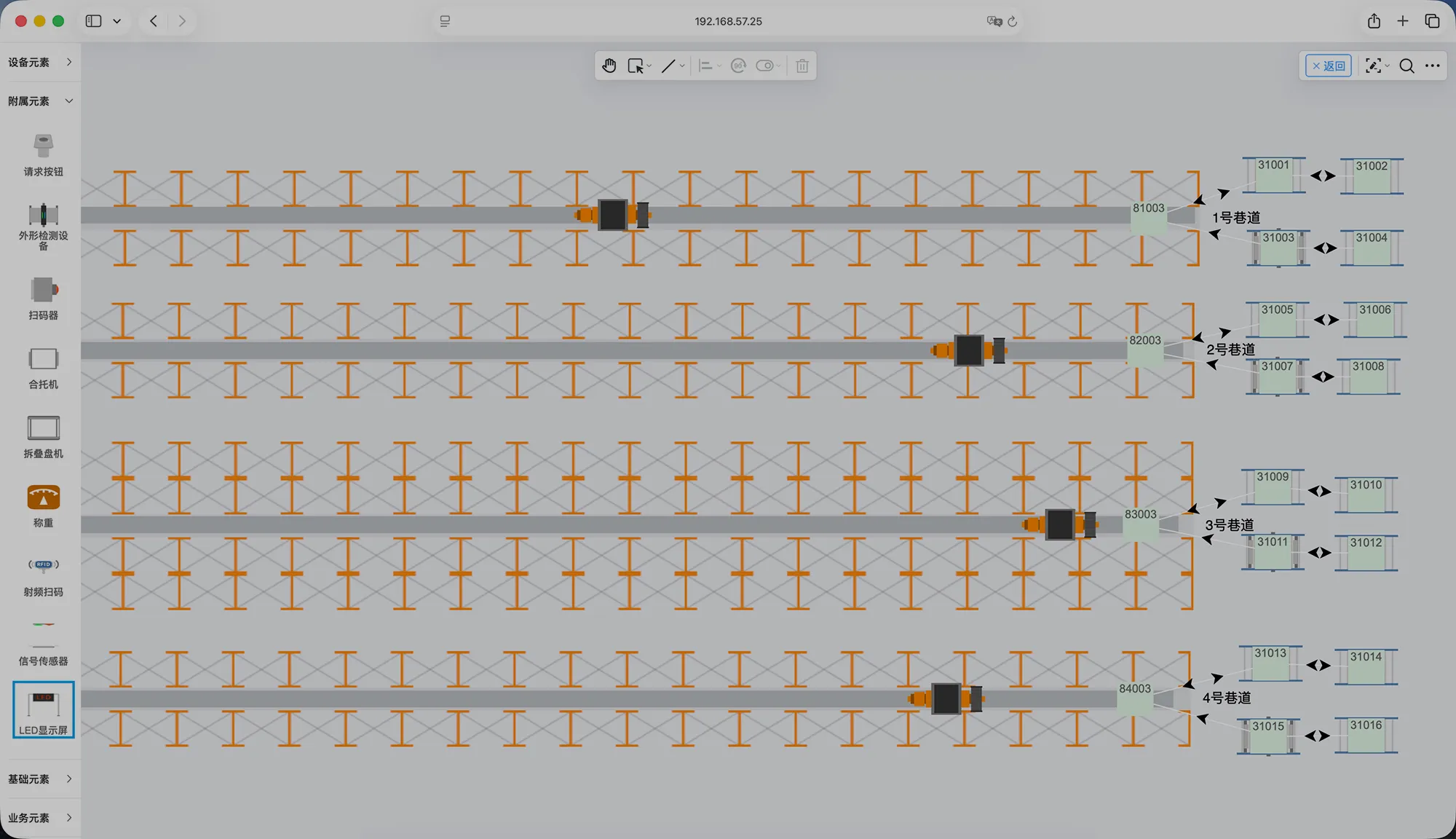Image resolution: width=1456 pixels, height=839 pixels.
Task: Click the 1号巷道 label
Action: 1236,218
